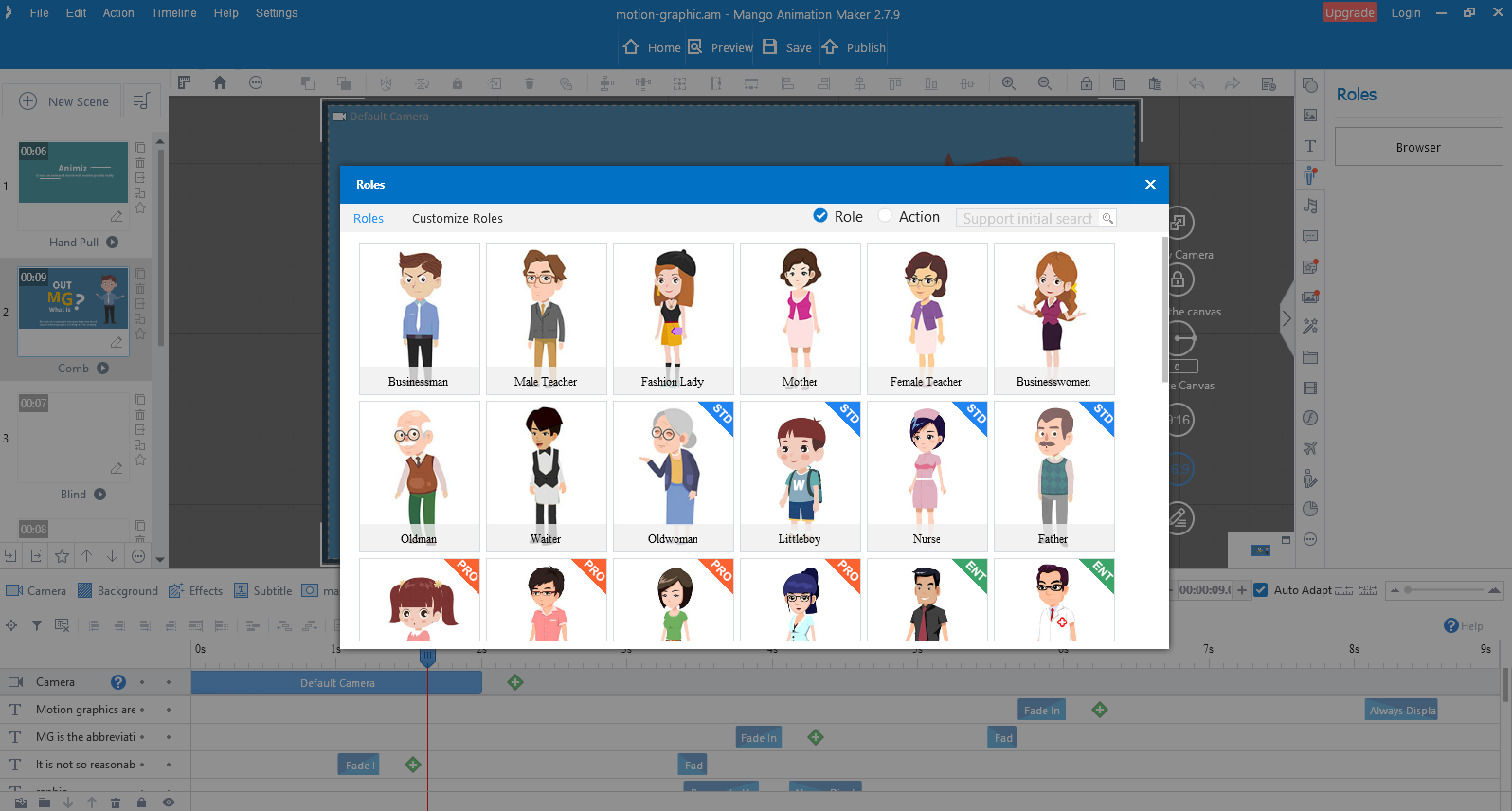Click the scene music list icon beside New Scene
This screenshot has height=811, width=1512.
(x=141, y=101)
